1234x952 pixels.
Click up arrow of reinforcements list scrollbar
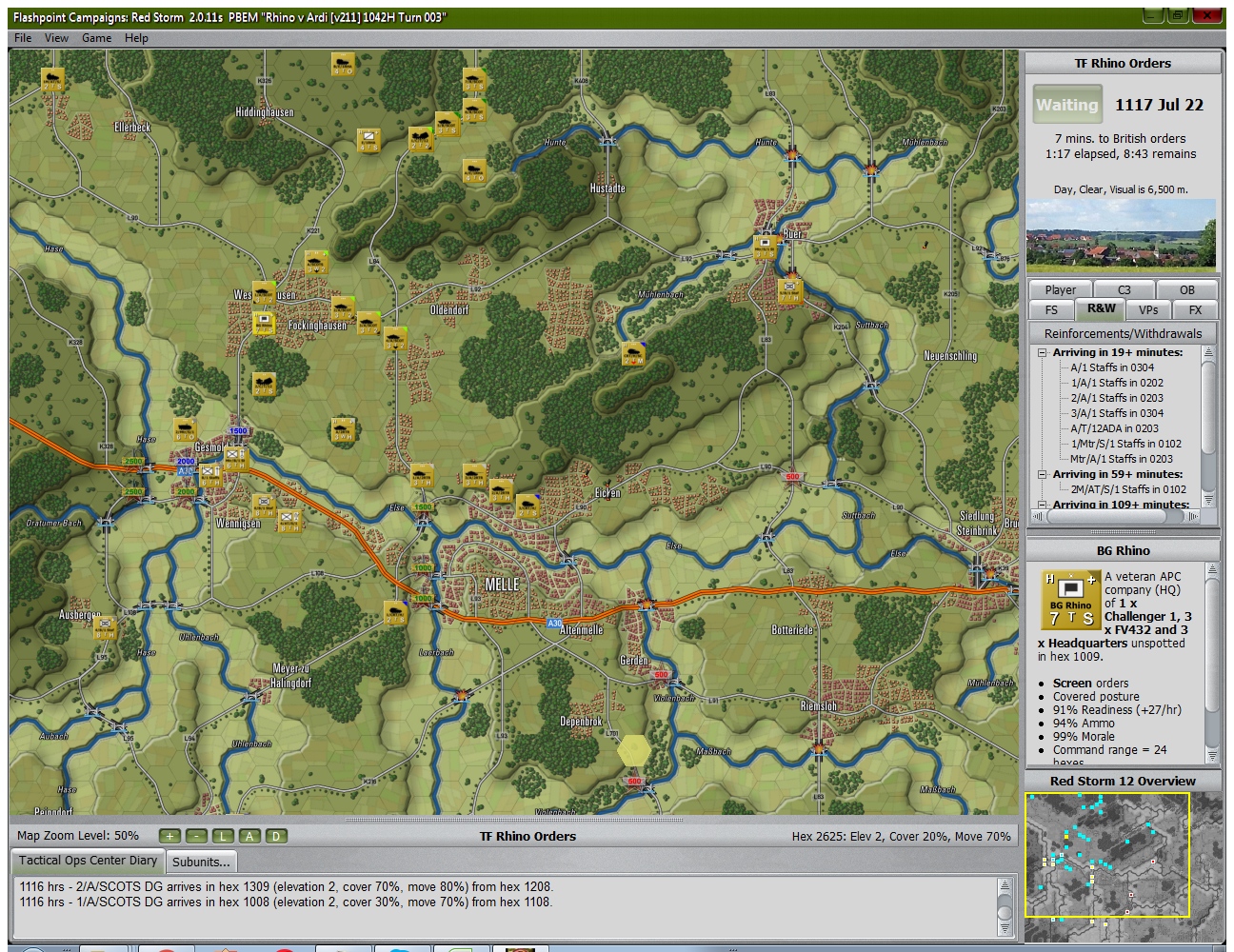(1208, 352)
